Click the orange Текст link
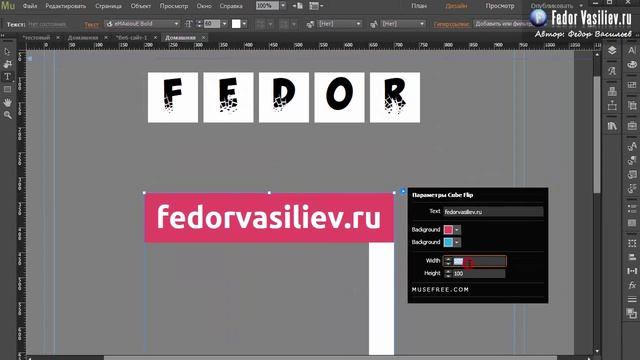This screenshot has width=640, height=360. click(91, 24)
